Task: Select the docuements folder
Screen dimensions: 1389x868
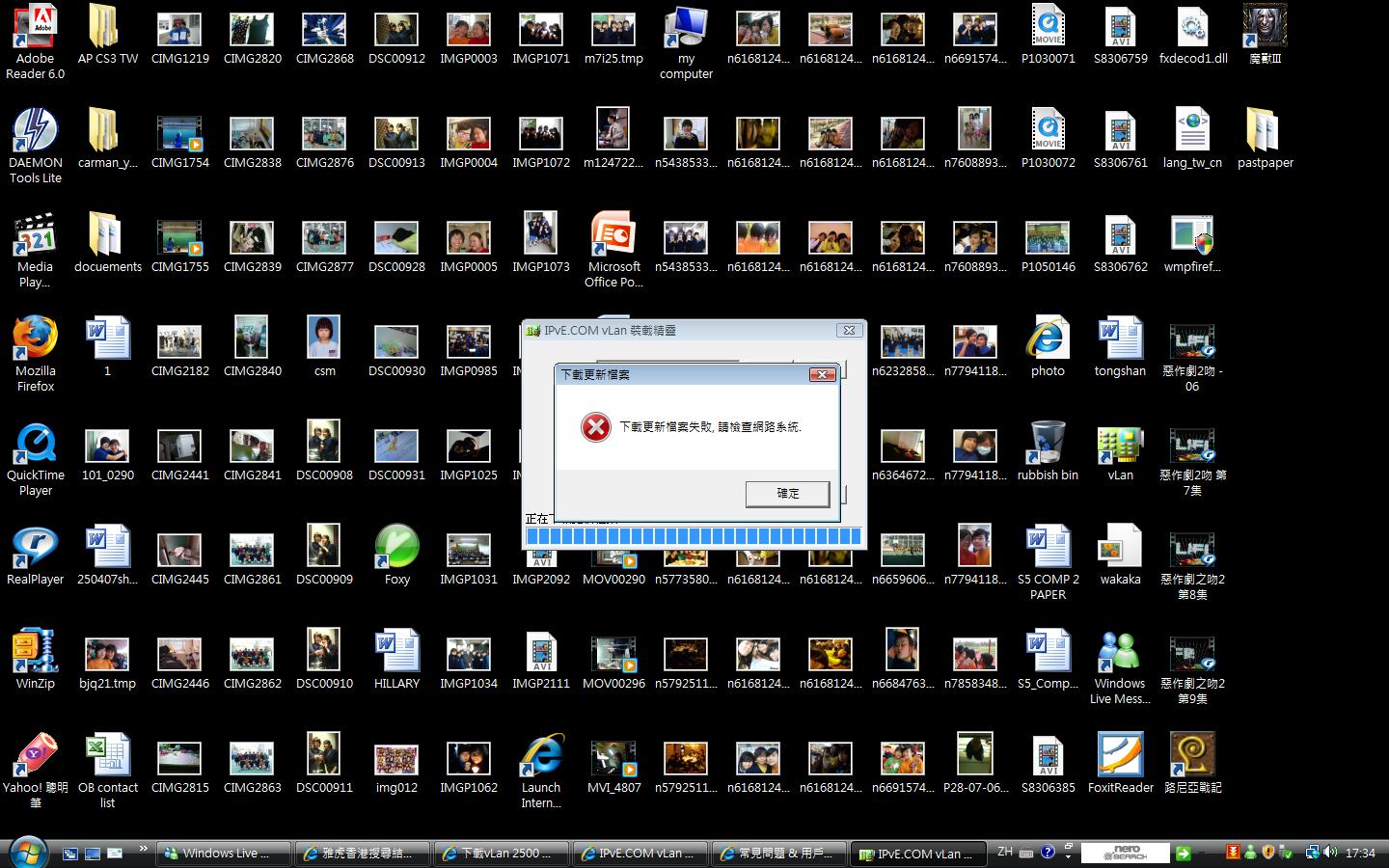Action: coord(108,244)
